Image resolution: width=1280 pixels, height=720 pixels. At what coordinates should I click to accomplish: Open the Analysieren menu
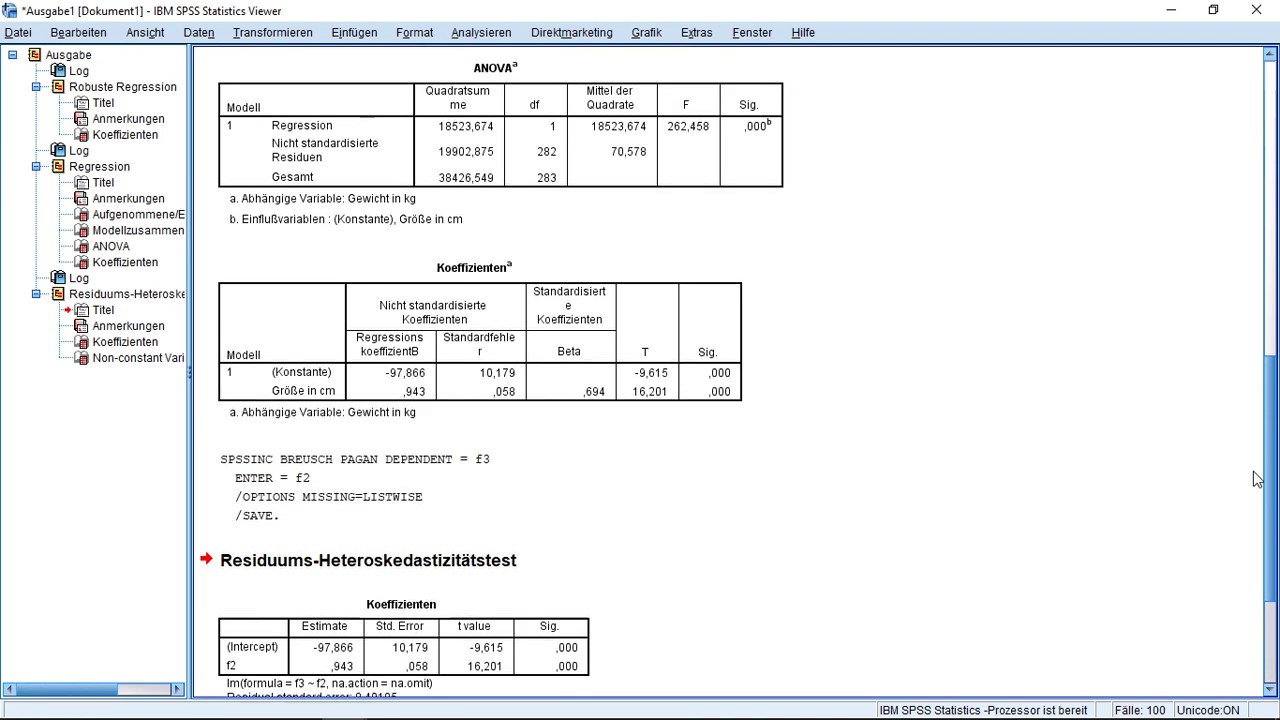click(x=481, y=33)
